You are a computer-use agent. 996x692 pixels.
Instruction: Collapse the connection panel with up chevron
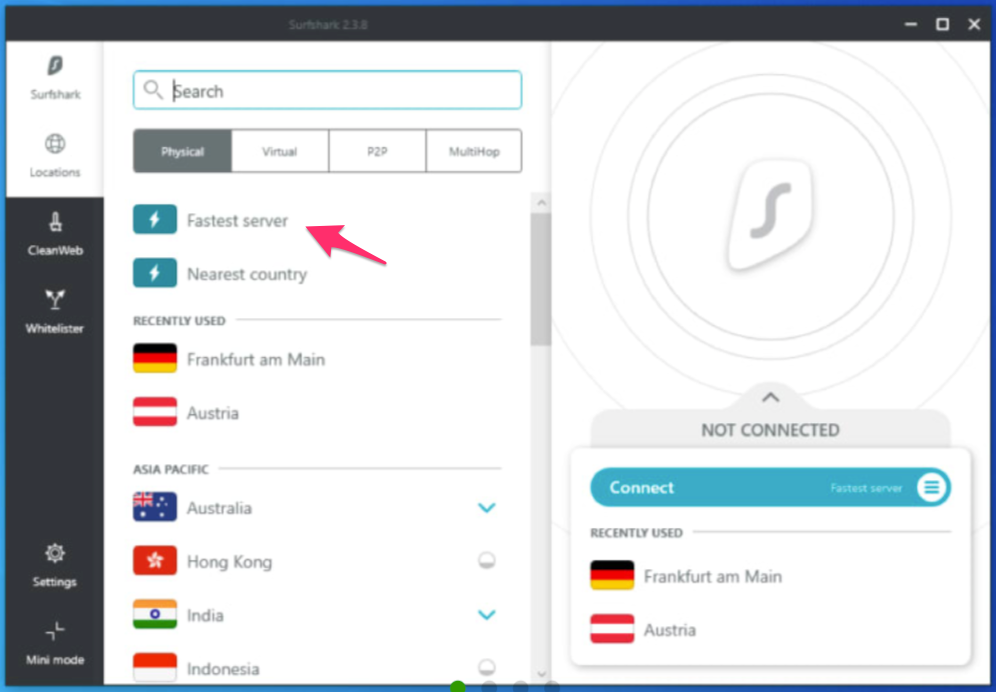click(769, 398)
